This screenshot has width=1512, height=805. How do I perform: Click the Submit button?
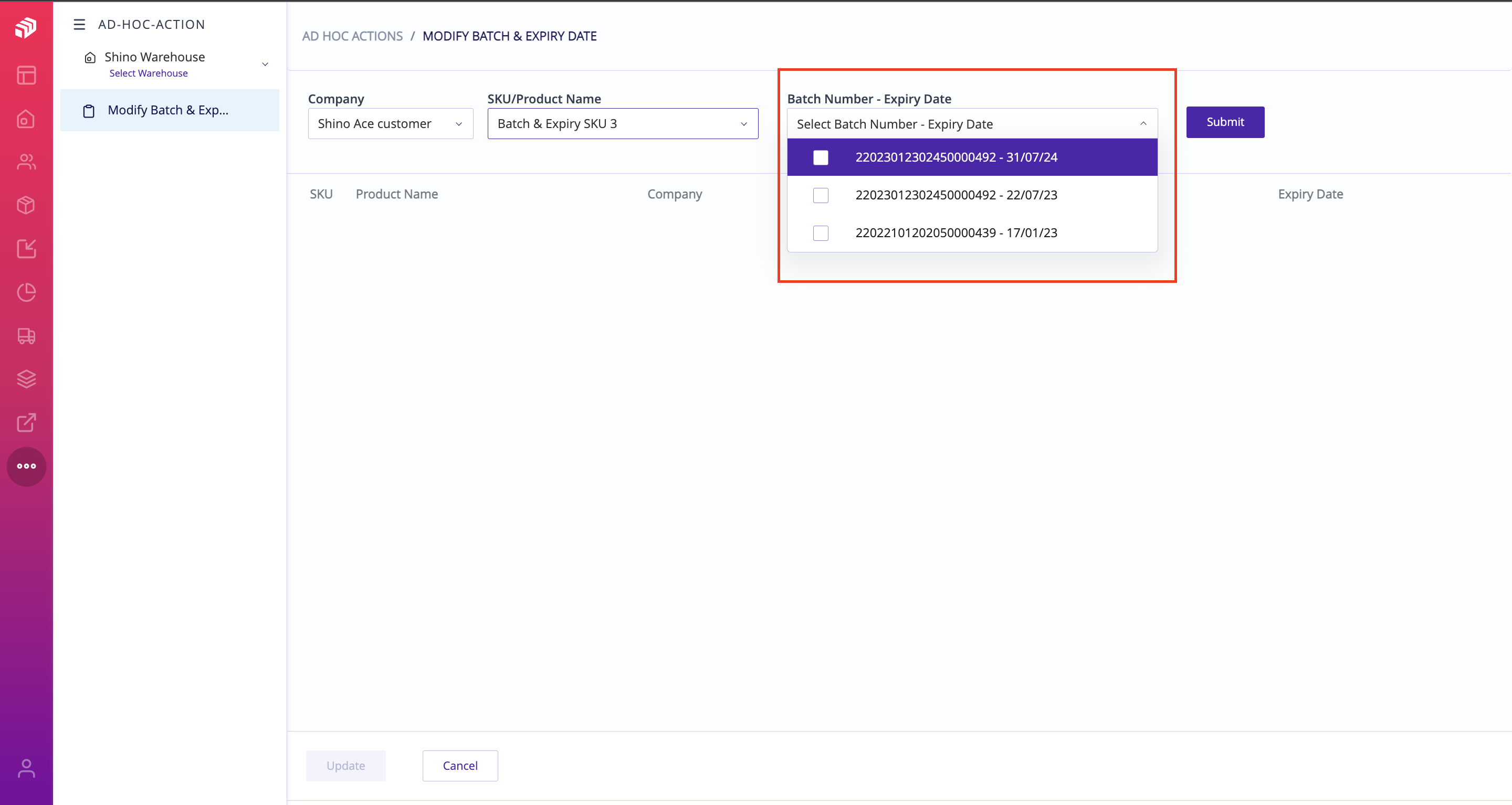1225,122
